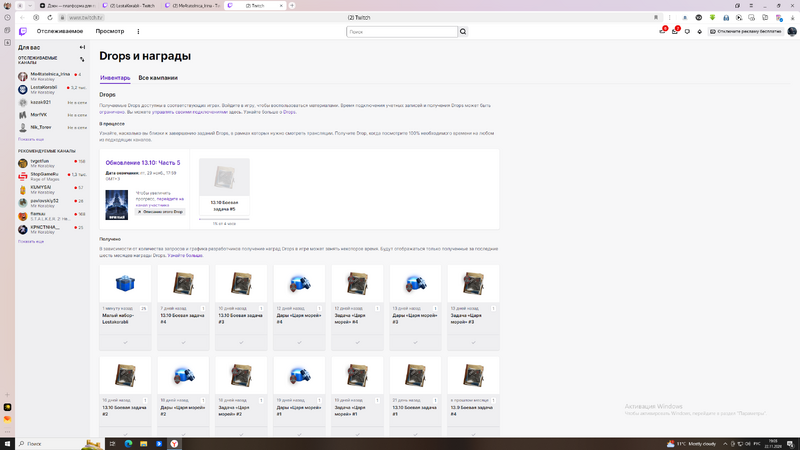Submit search with the magnifier button

tap(463, 32)
